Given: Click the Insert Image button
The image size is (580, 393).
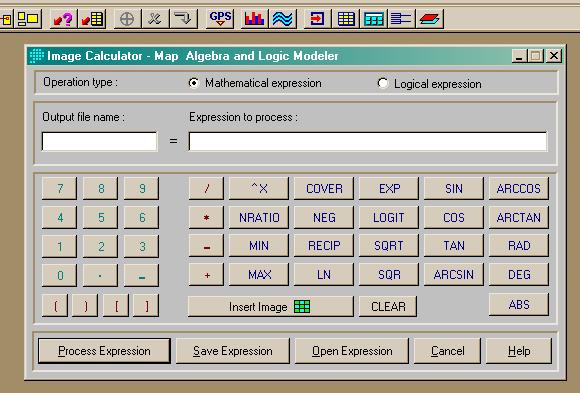Looking at the screenshot, I should tap(270, 306).
